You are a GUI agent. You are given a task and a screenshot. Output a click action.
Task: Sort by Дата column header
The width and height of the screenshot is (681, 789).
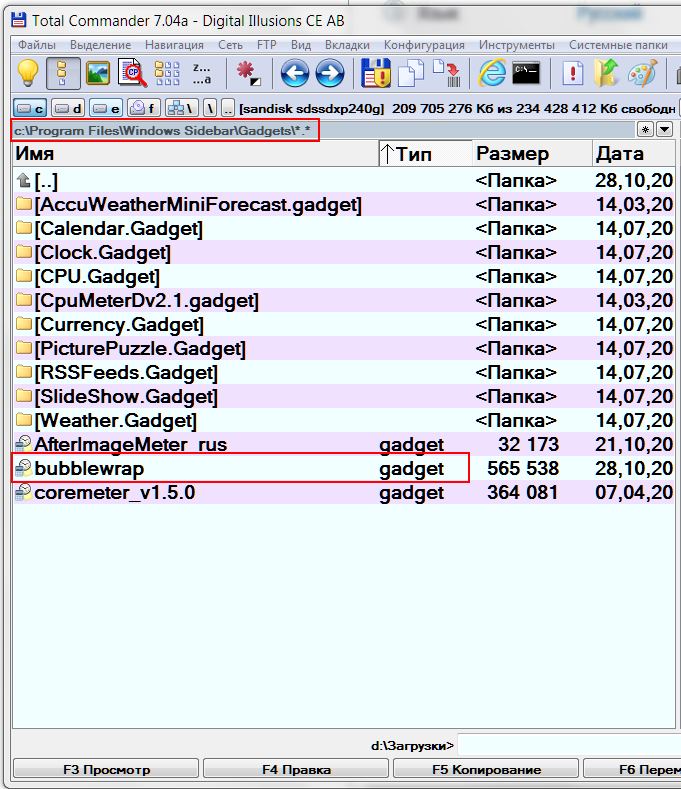click(633, 153)
